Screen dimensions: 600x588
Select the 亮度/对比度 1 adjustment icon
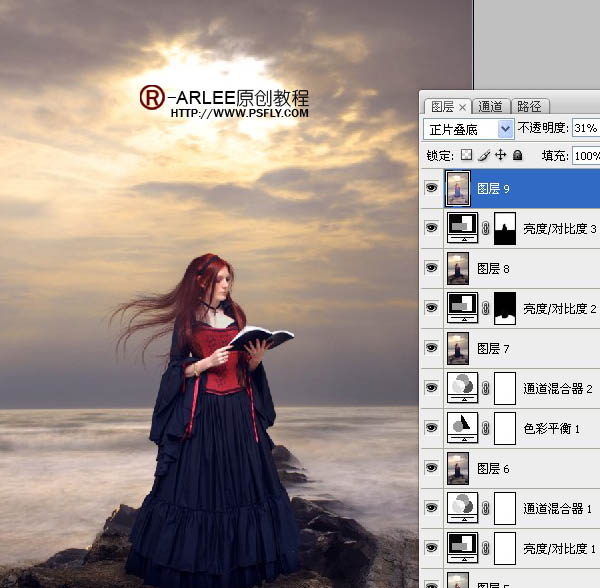(461, 548)
